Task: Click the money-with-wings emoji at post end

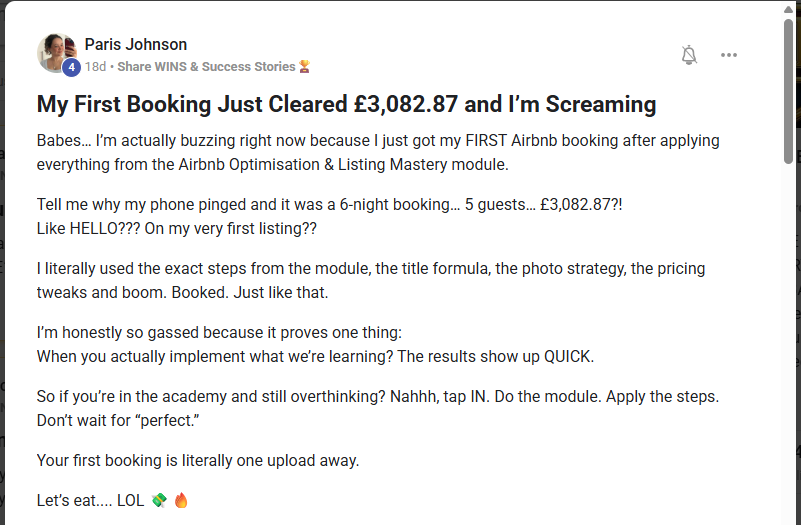Action: point(159,500)
